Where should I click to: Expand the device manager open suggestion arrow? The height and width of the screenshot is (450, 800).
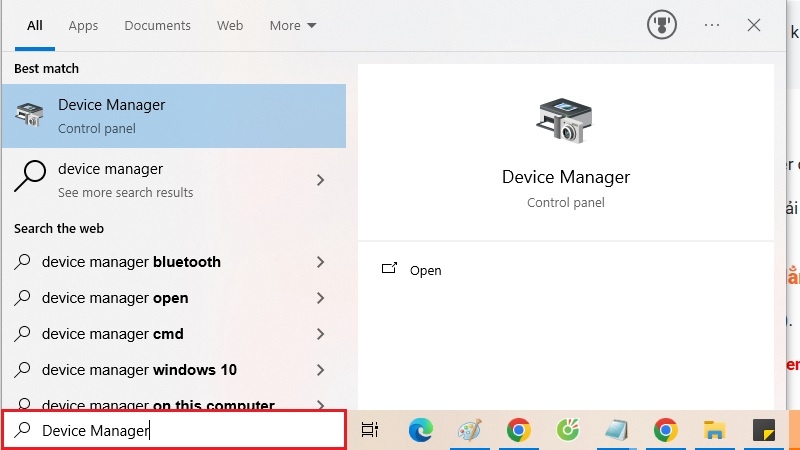point(320,298)
